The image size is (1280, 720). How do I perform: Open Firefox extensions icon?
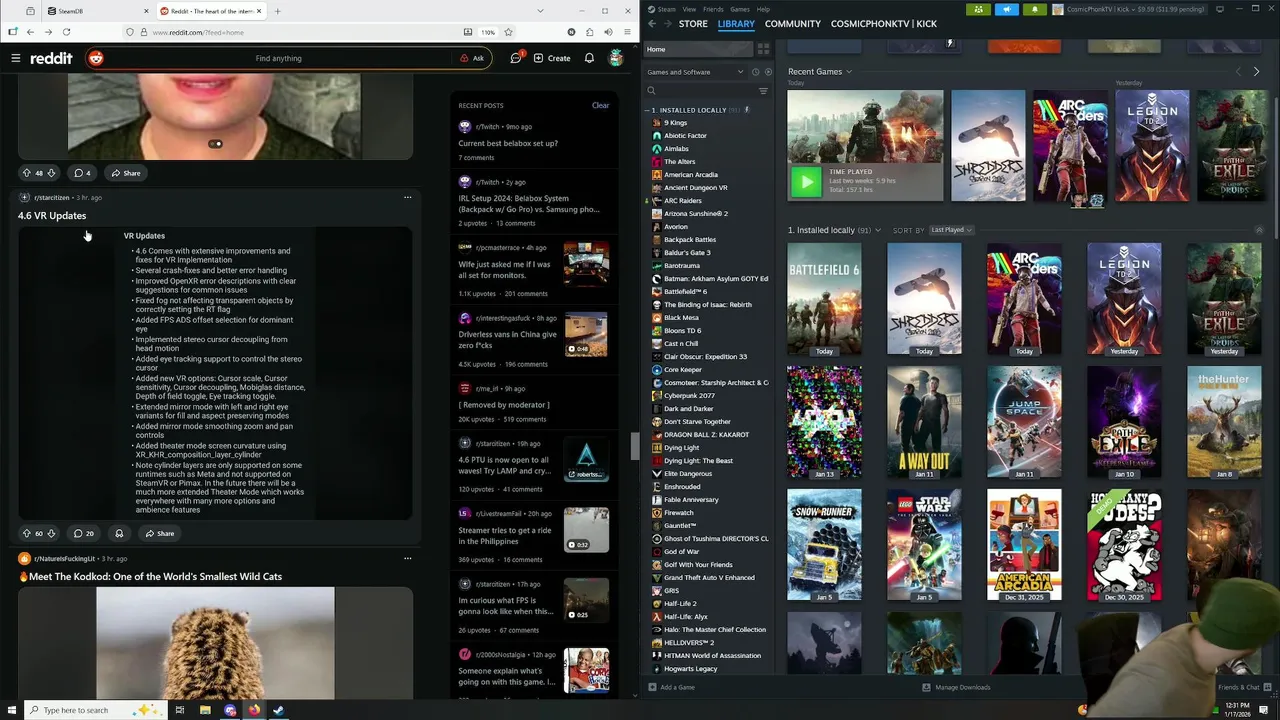590,32
